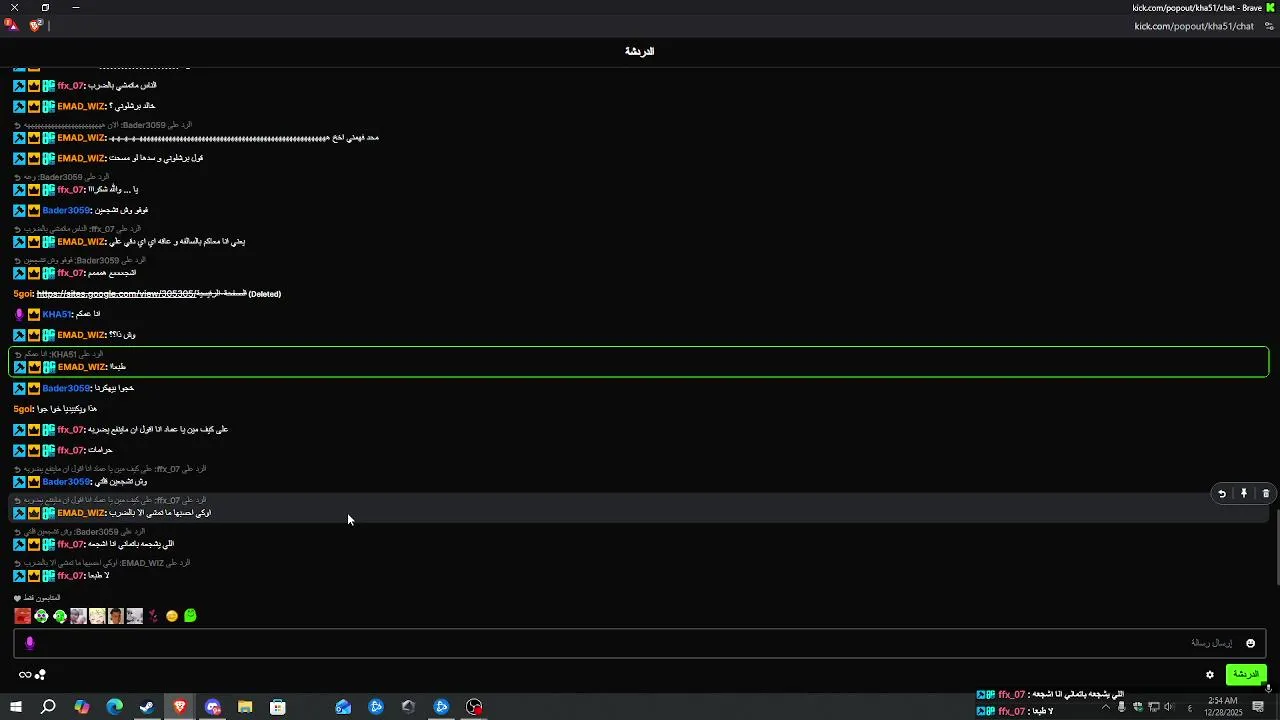Jump to quoted KHA51 reply in highlighted message
Screen dimensions: 1280x720
60,354
